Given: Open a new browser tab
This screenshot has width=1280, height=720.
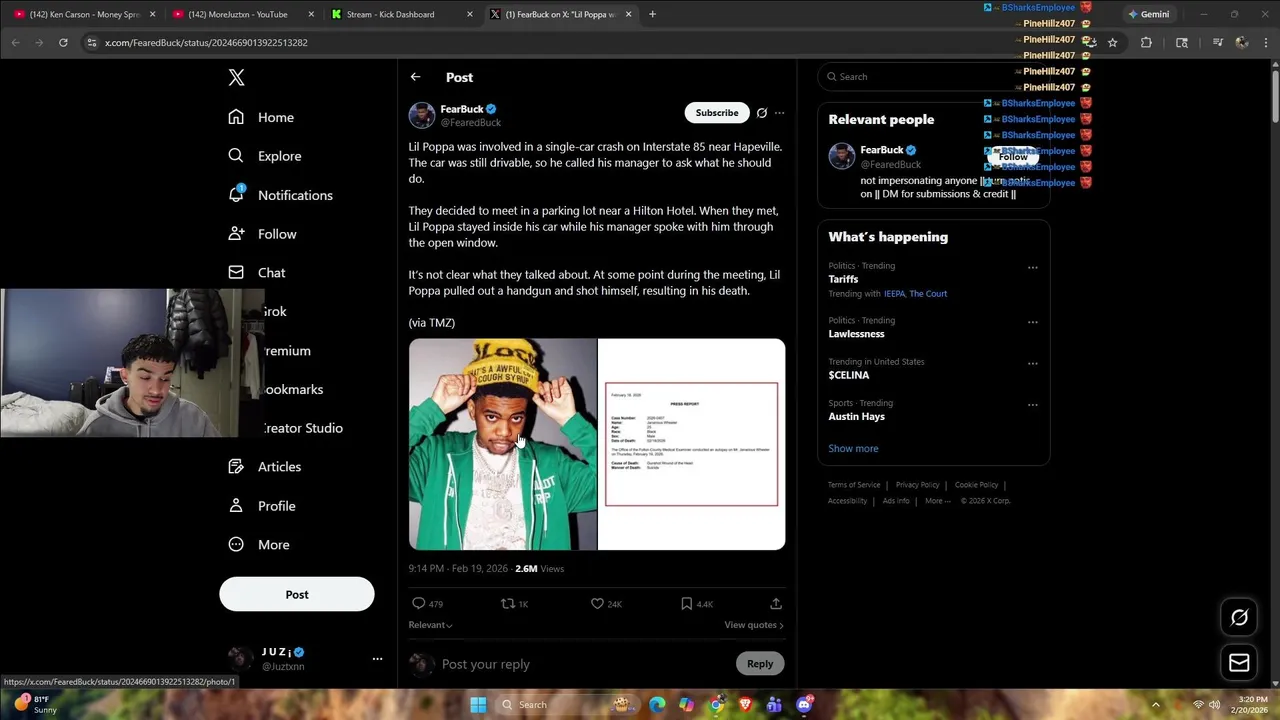Looking at the screenshot, I should click(652, 14).
